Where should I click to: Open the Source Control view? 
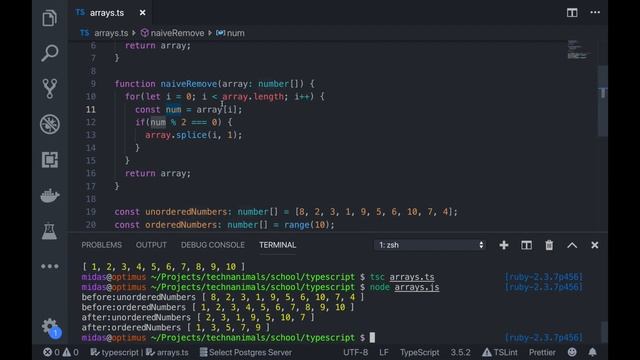pyautogui.click(x=49, y=89)
